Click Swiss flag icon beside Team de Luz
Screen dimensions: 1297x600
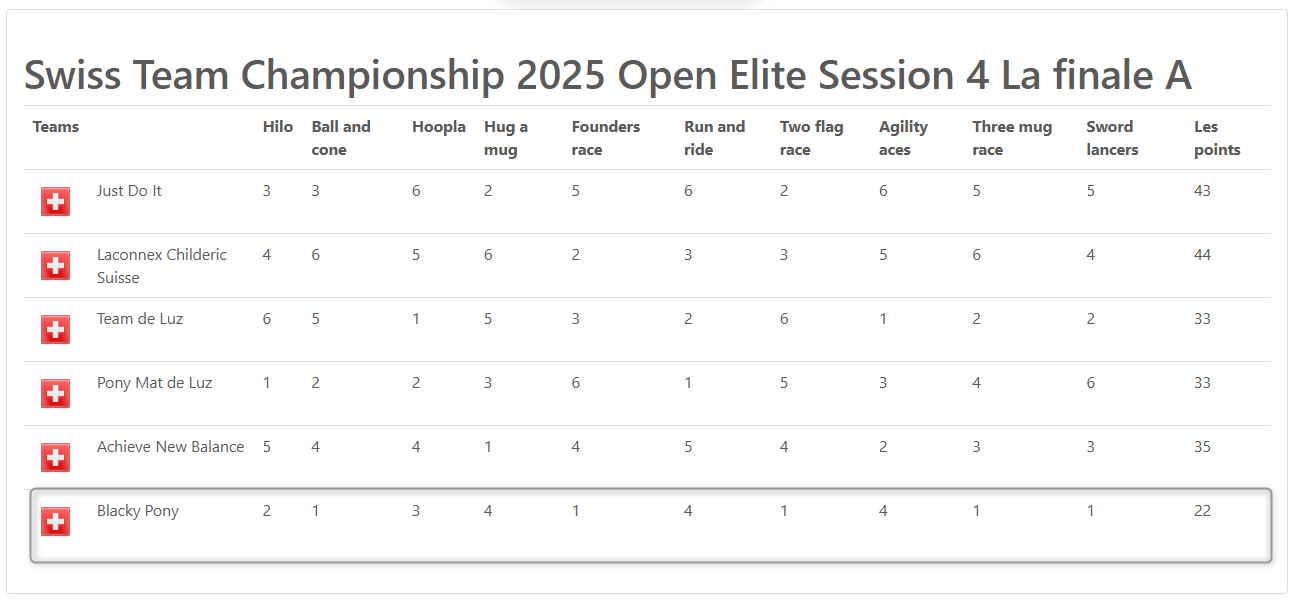(x=56, y=329)
